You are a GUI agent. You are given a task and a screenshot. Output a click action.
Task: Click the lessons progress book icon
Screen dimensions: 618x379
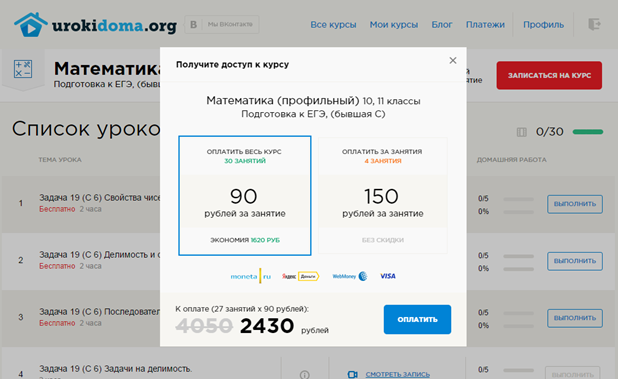(521, 132)
